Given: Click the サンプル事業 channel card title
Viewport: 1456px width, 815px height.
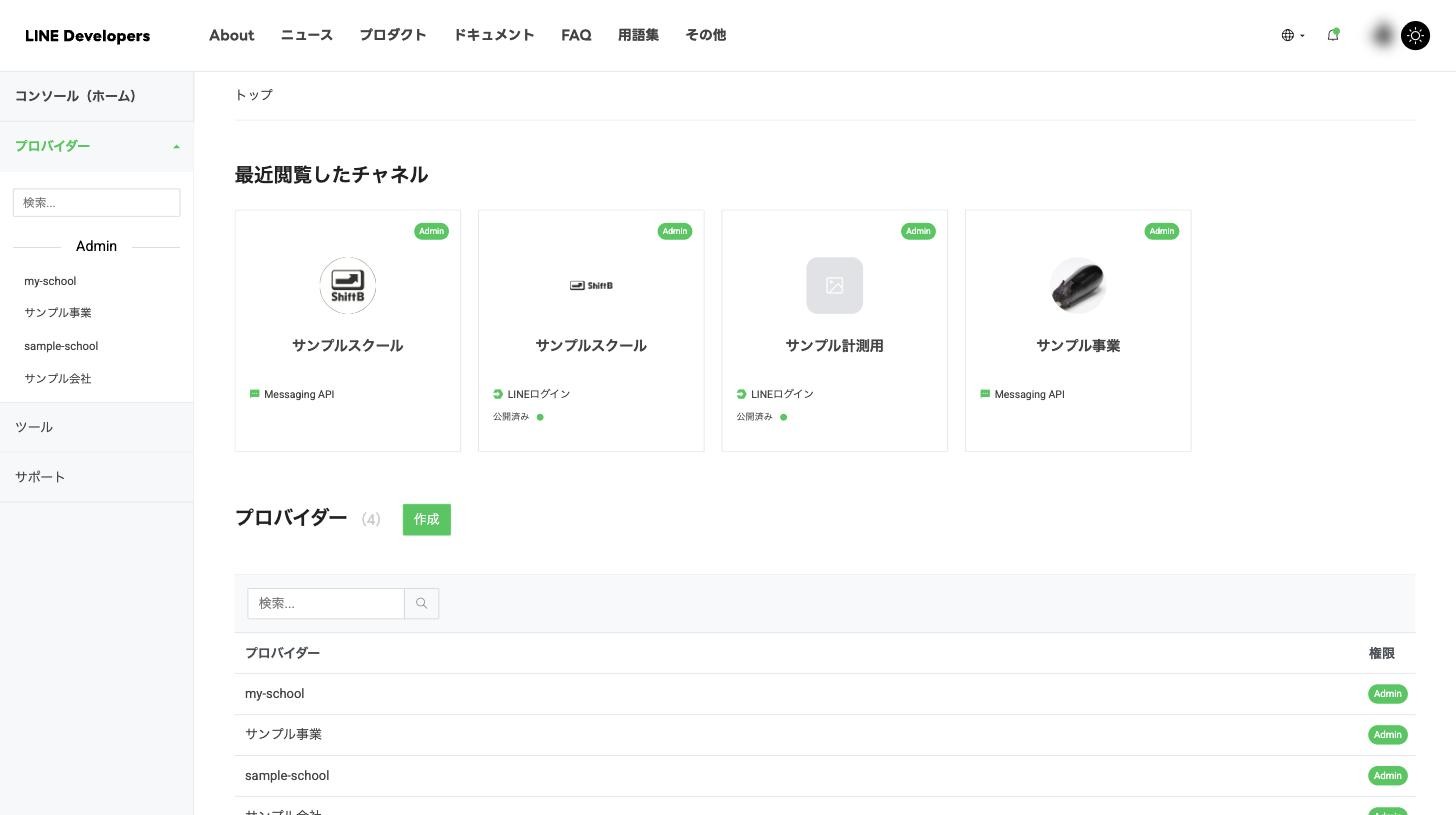Looking at the screenshot, I should click(1078, 346).
